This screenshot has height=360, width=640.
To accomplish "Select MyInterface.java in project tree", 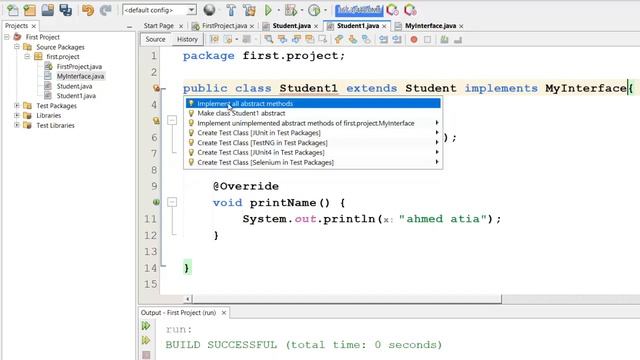I will point(80,76).
